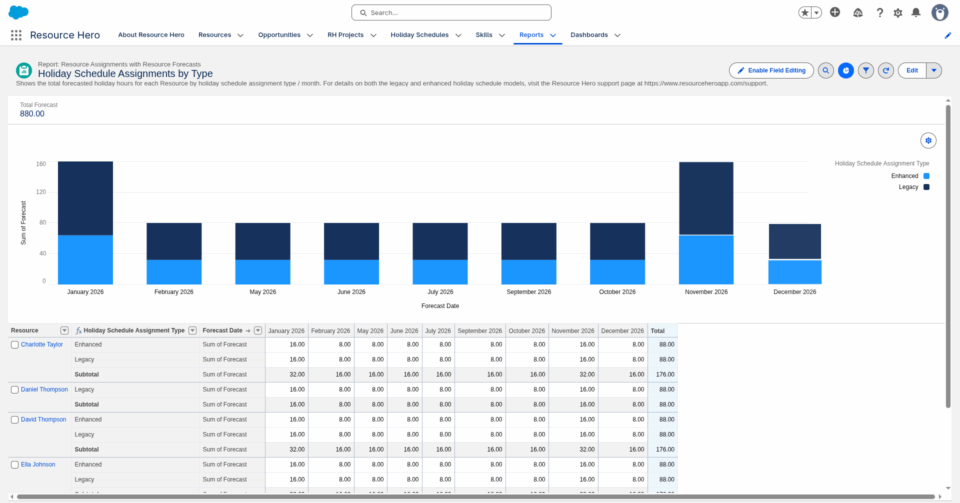Image resolution: width=960 pixels, height=503 pixels.
Task: Click the Enhanced legend color swatch
Action: point(927,175)
